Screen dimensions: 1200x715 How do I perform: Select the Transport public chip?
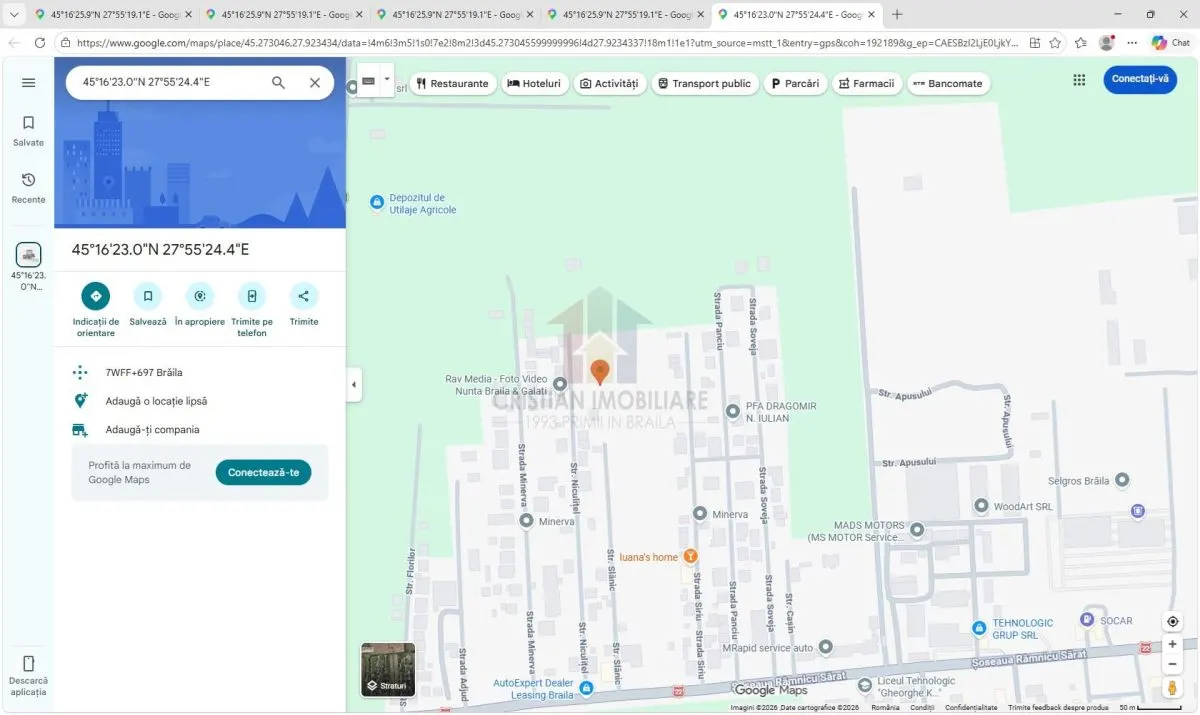click(705, 84)
